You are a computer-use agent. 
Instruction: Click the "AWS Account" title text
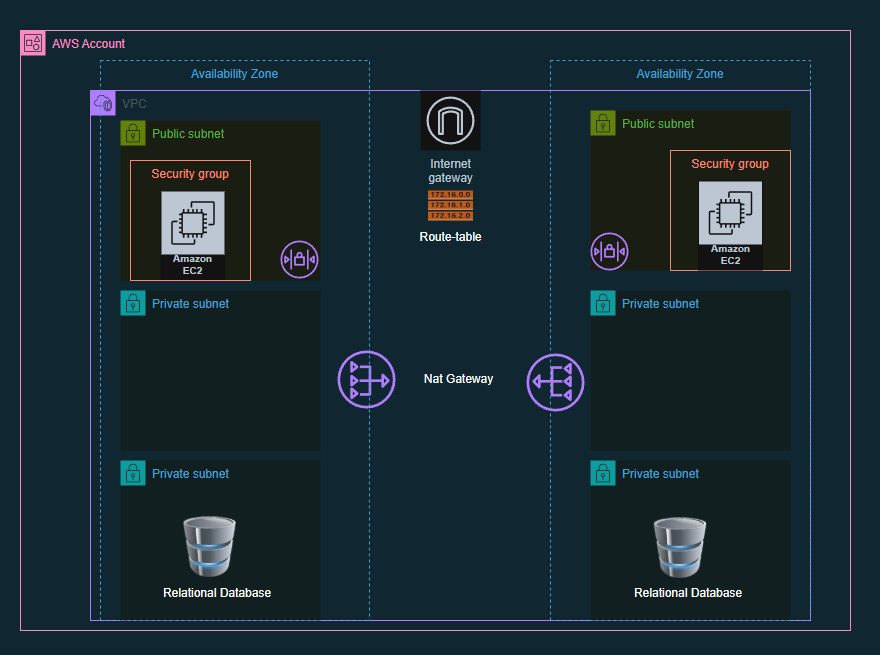coord(88,44)
